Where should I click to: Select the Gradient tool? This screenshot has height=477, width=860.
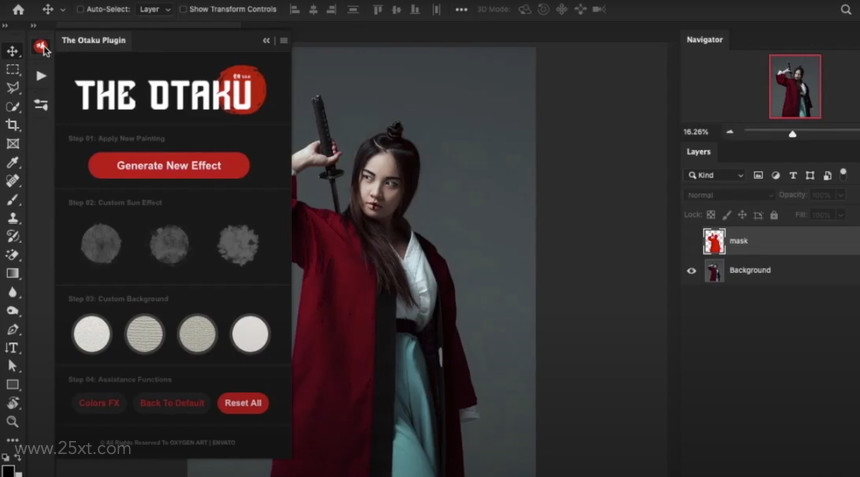(x=12, y=274)
